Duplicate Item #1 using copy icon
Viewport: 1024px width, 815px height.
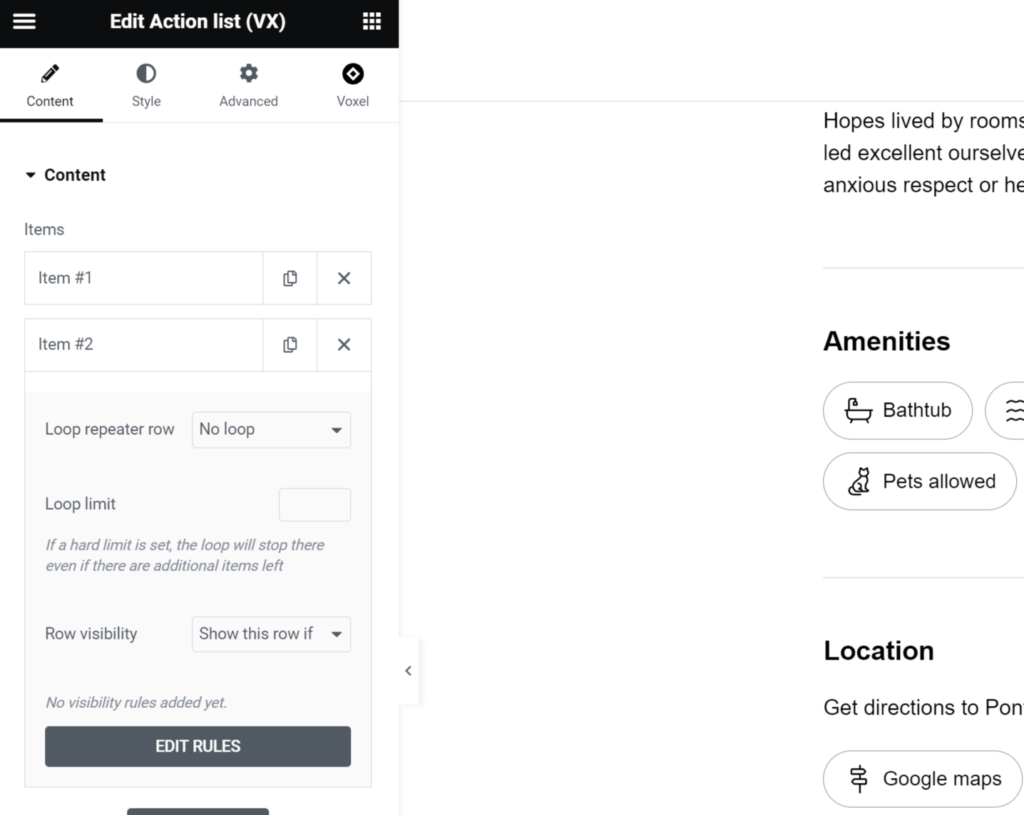290,278
